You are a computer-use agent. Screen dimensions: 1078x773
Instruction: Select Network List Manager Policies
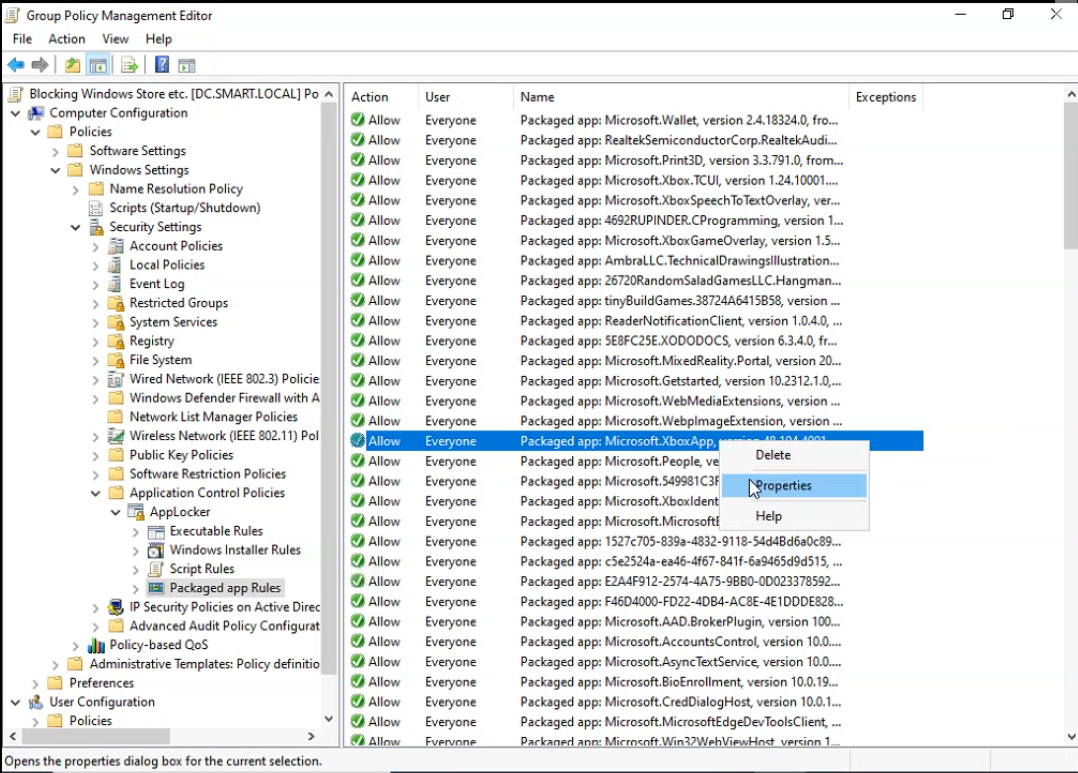click(x=213, y=417)
